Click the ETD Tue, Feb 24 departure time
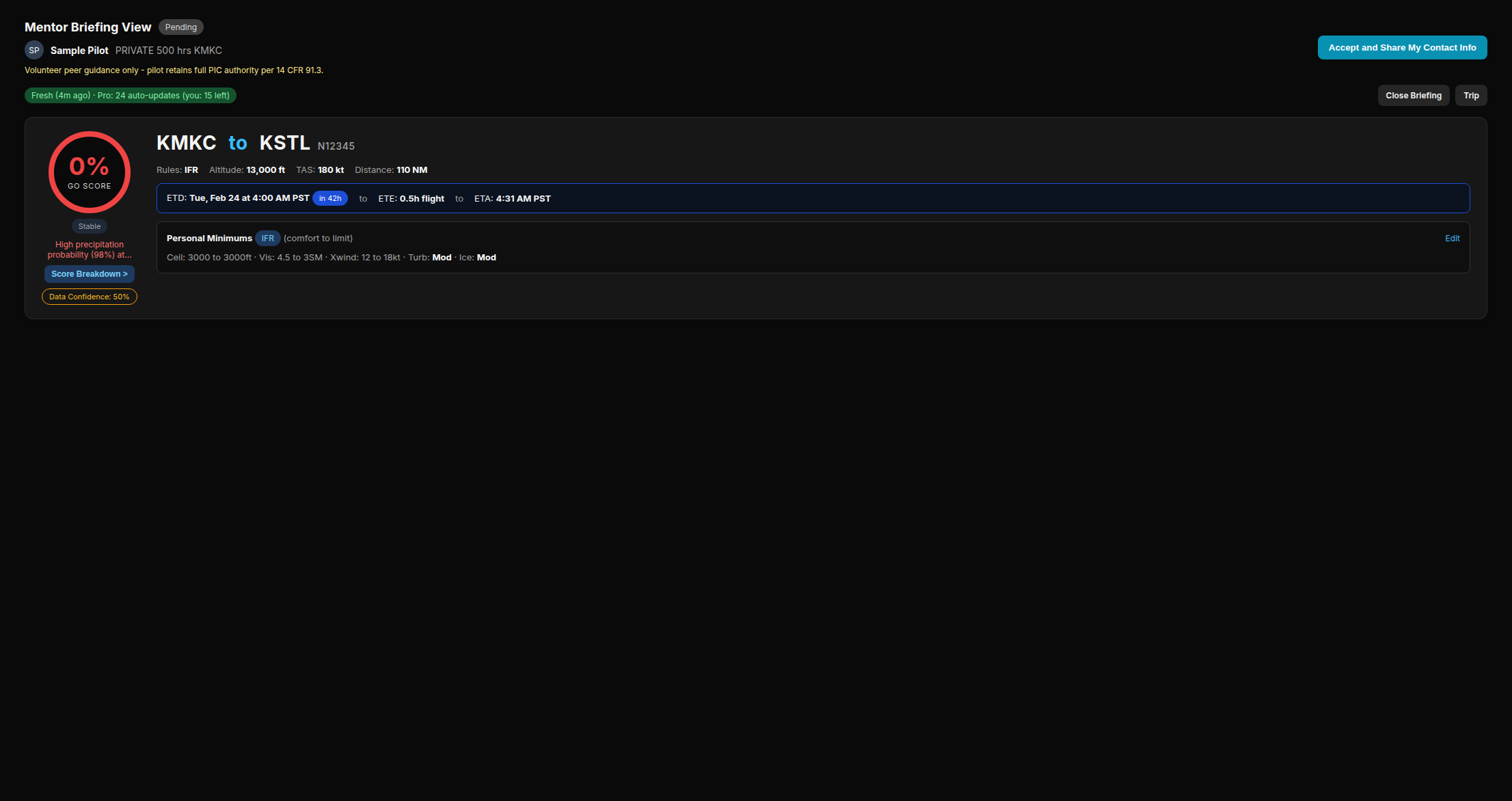The width and height of the screenshot is (1512, 801). [x=238, y=198]
